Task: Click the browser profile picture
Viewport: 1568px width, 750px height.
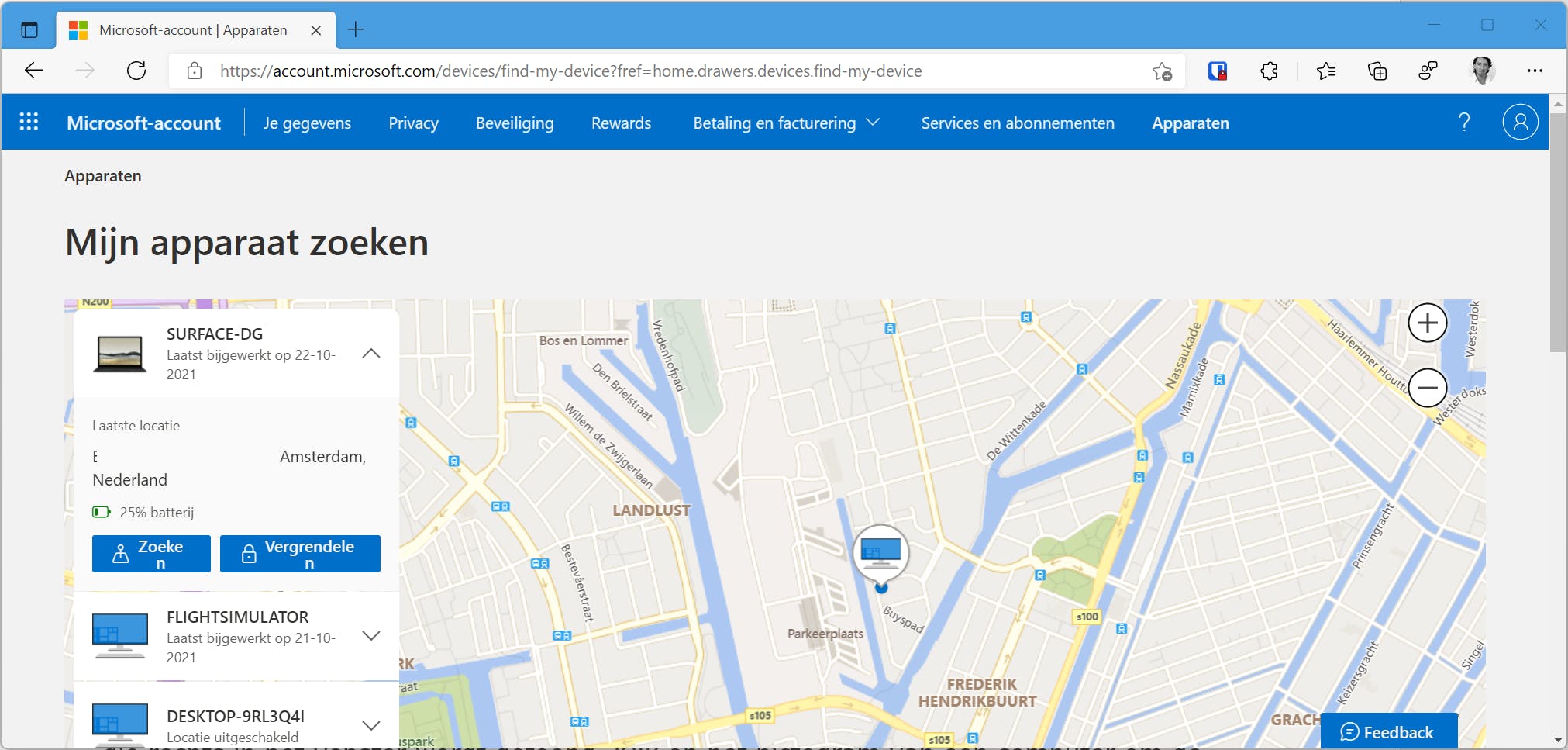Action: (x=1483, y=71)
